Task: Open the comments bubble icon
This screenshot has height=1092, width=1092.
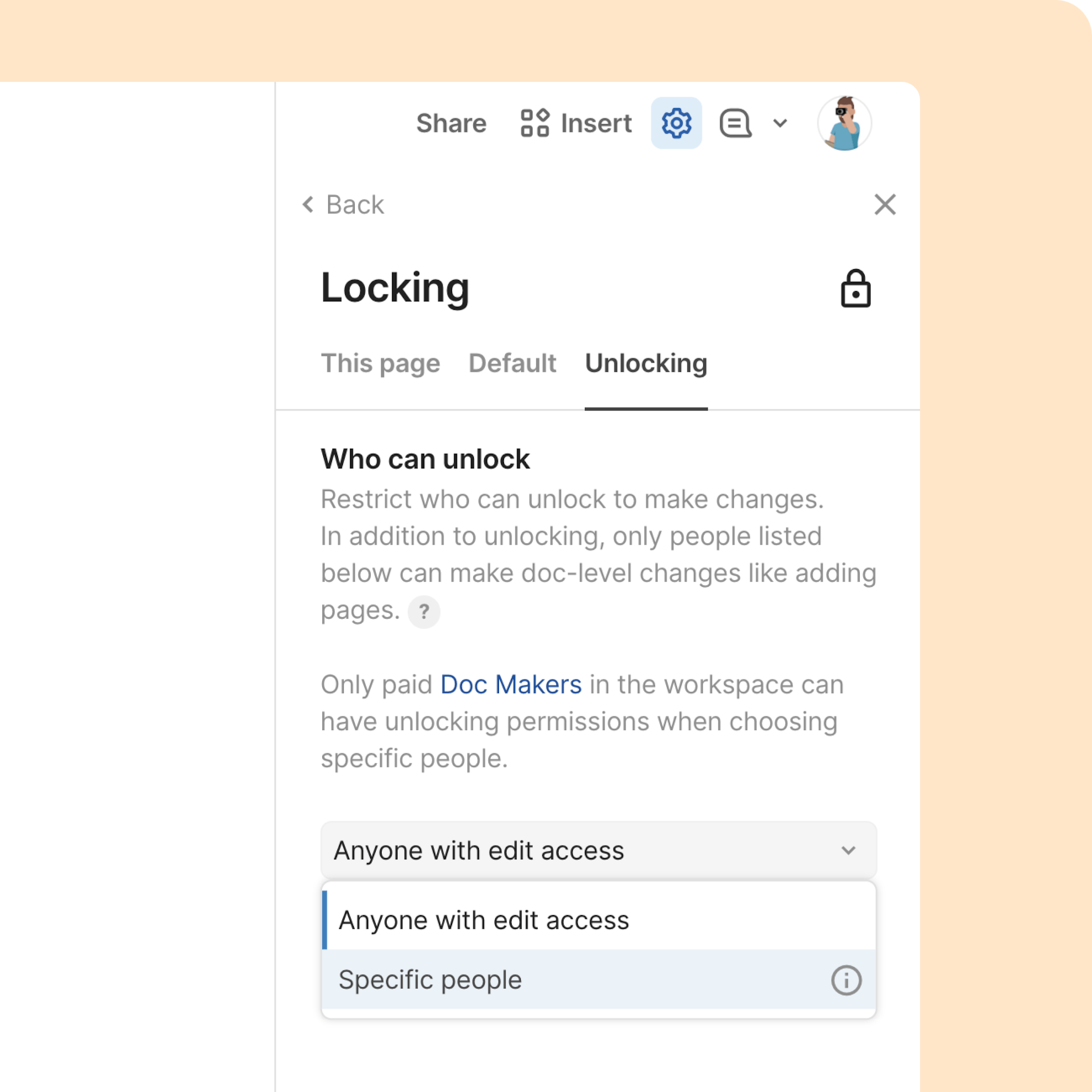Action: pyautogui.click(x=735, y=123)
